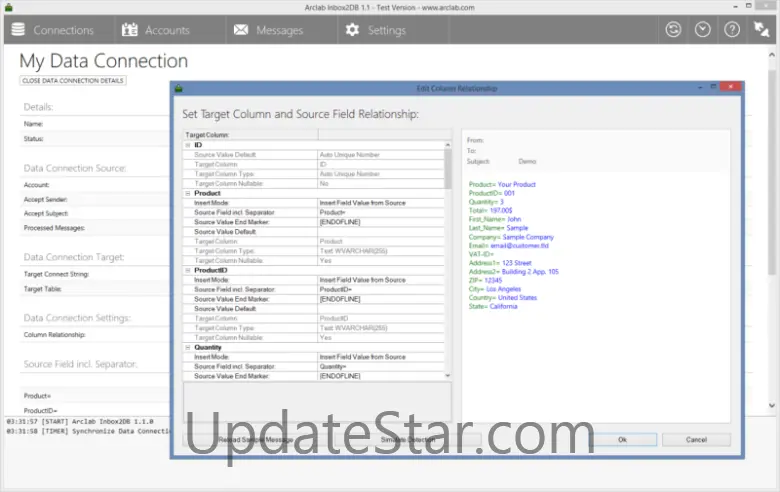The height and width of the screenshot is (492, 780).
Task: Click 'ZIP= 12345' sample line
Action: click(x=485, y=281)
